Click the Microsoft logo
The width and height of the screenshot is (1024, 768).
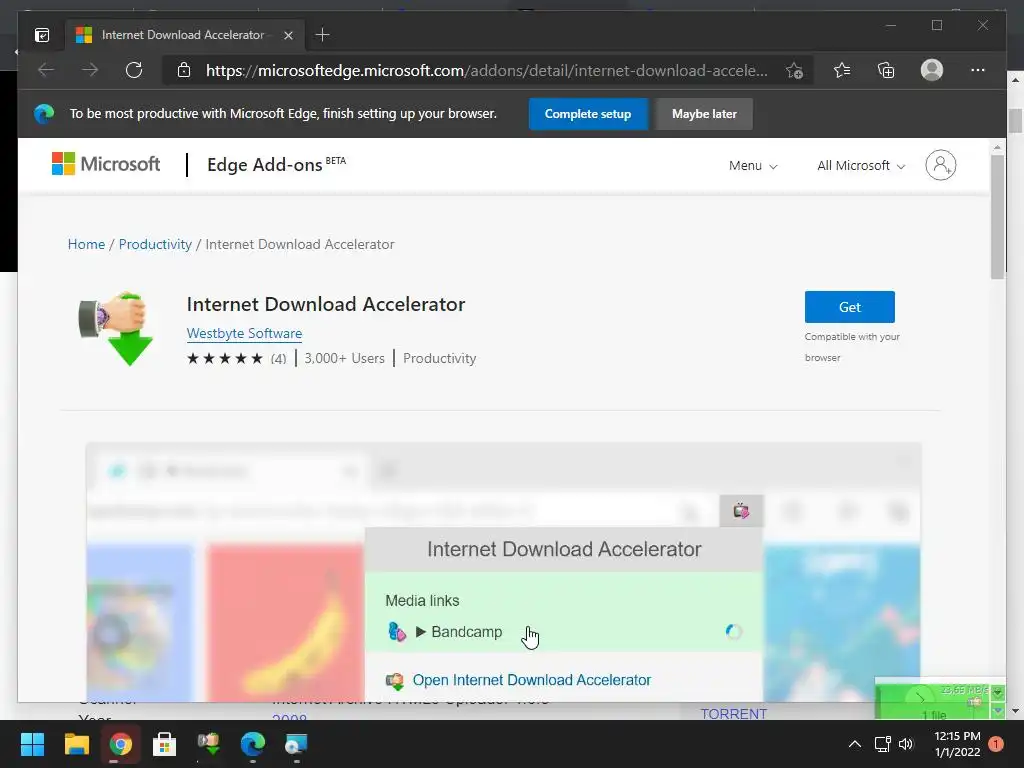pos(106,163)
